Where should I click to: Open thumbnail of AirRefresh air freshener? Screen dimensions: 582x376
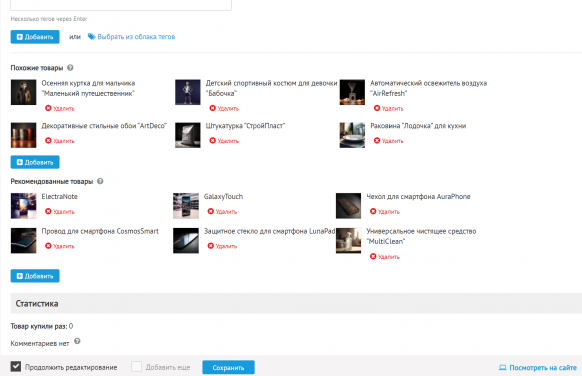352,92
